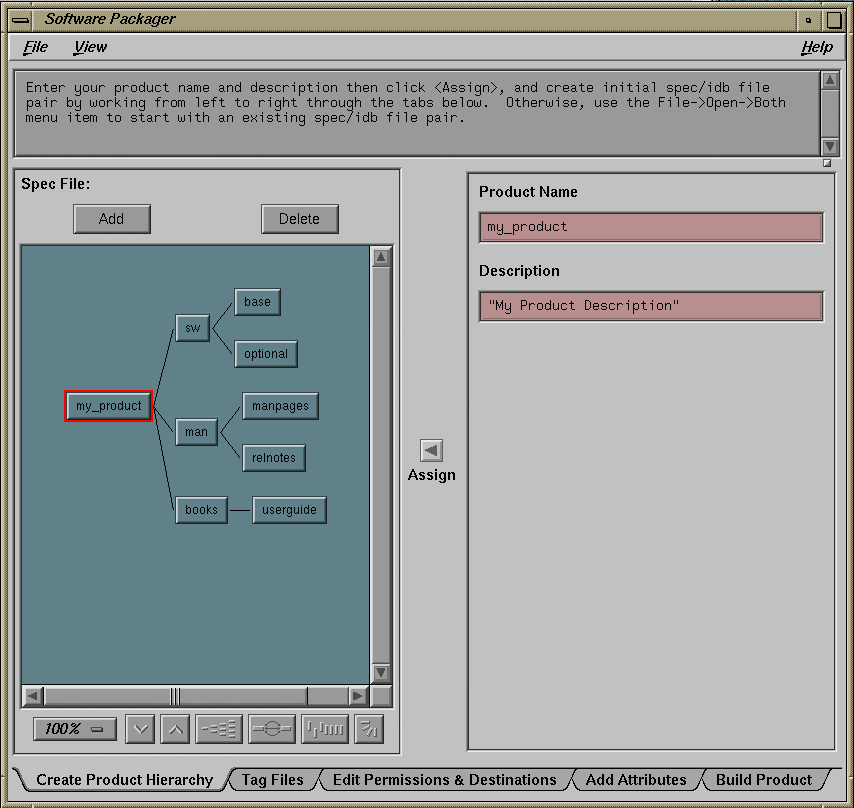Go to the Build Product tab
This screenshot has width=854, height=808.
(764, 780)
